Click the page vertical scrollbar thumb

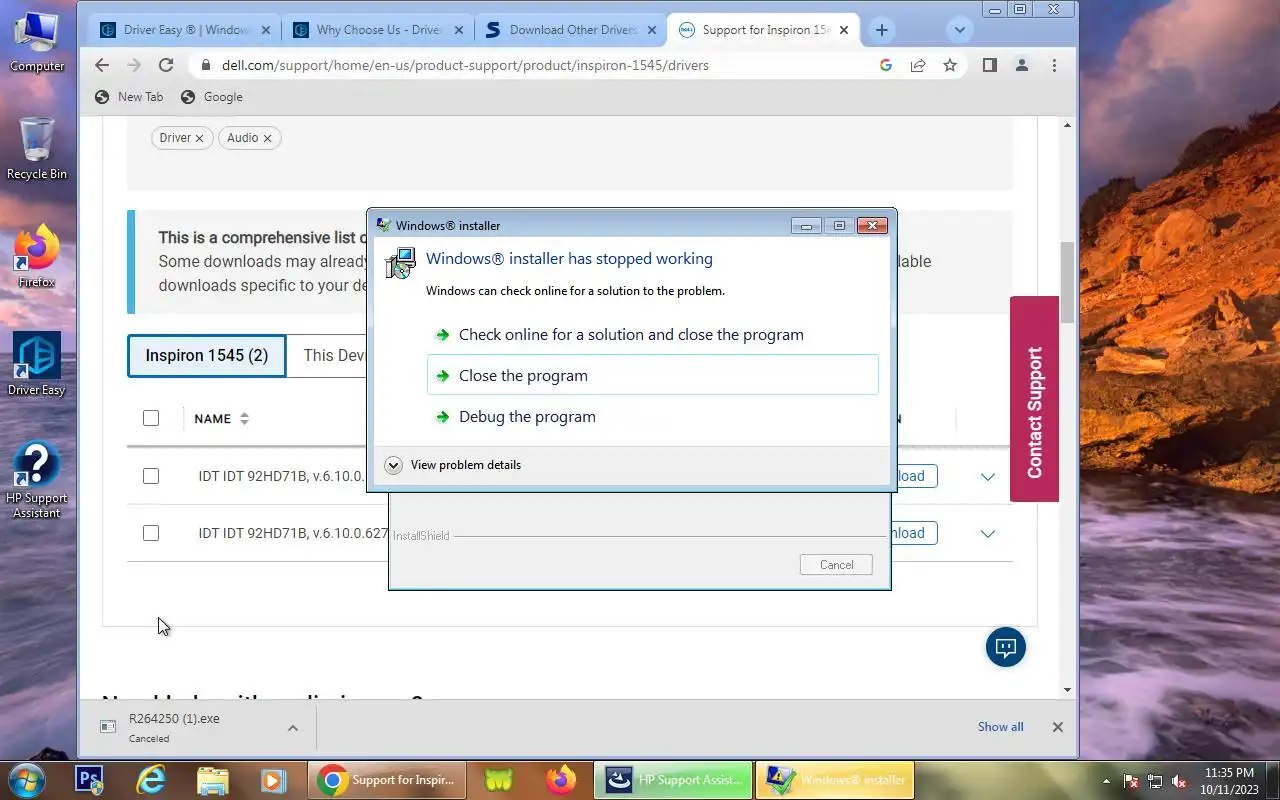1067,282
